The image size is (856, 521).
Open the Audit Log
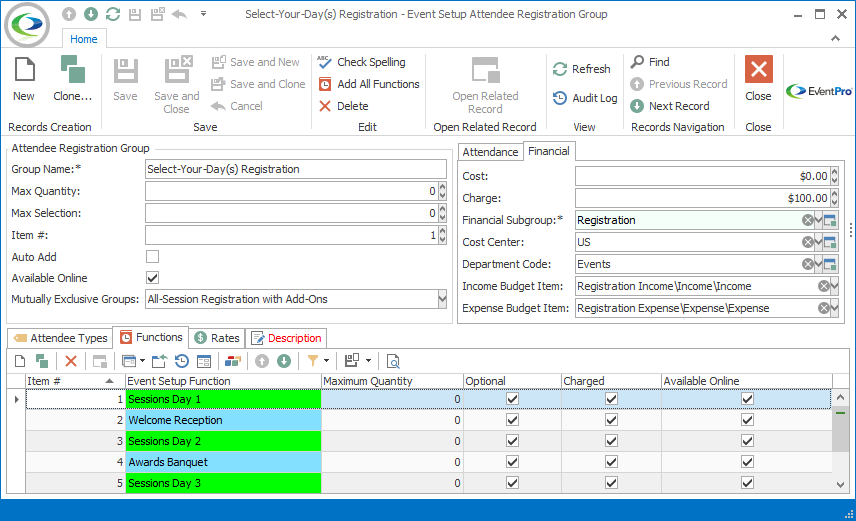click(x=585, y=98)
